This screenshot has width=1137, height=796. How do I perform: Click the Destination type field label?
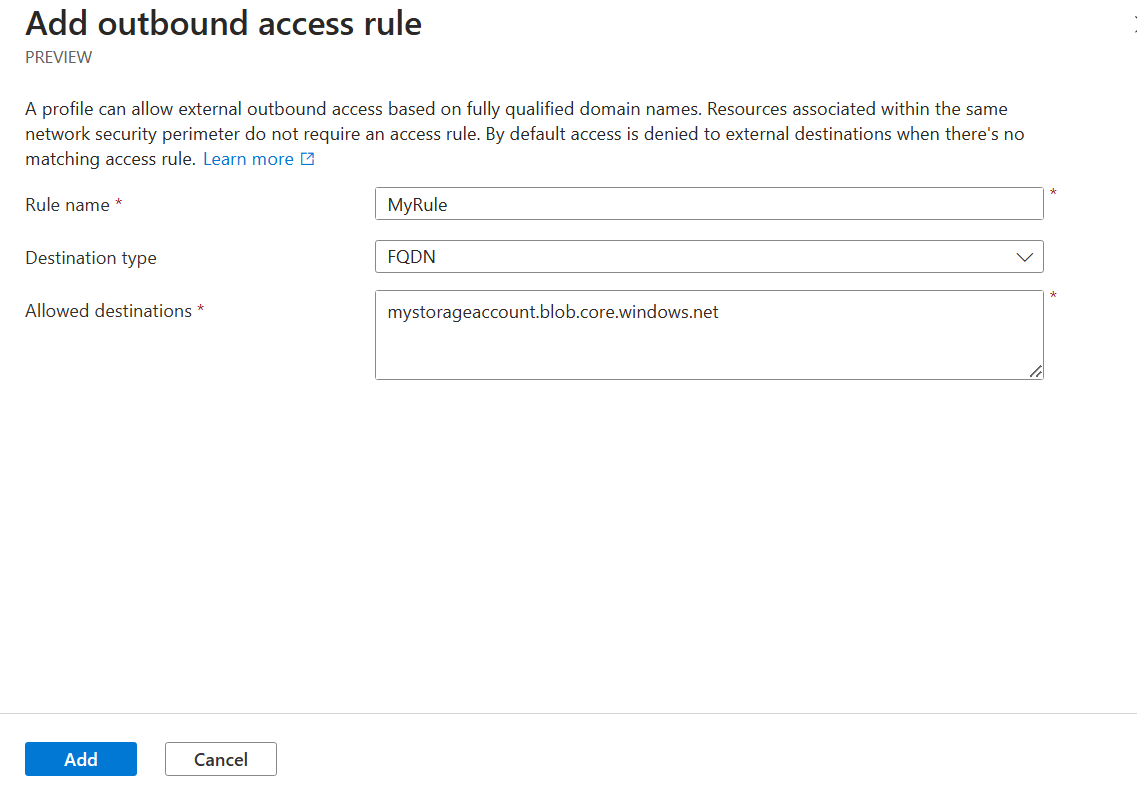point(90,257)
